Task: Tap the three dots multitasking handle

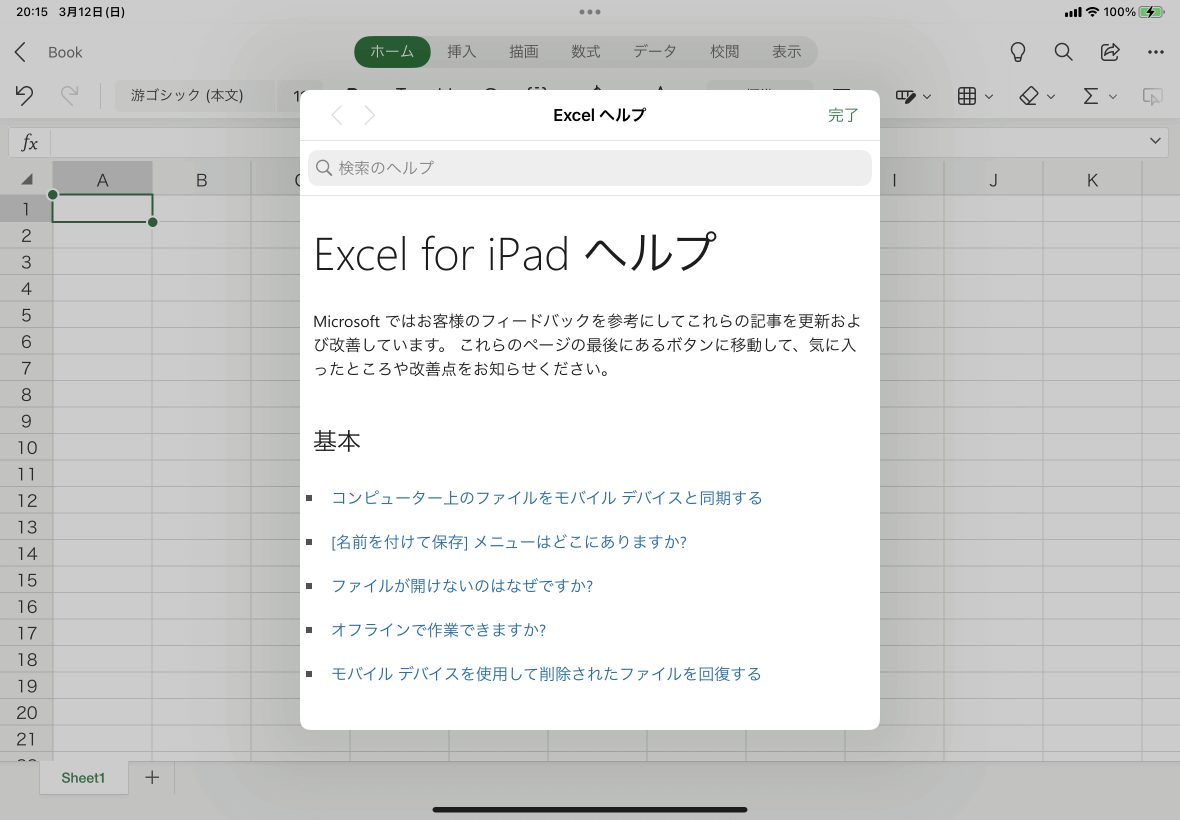Action: (x=590, y=11)
